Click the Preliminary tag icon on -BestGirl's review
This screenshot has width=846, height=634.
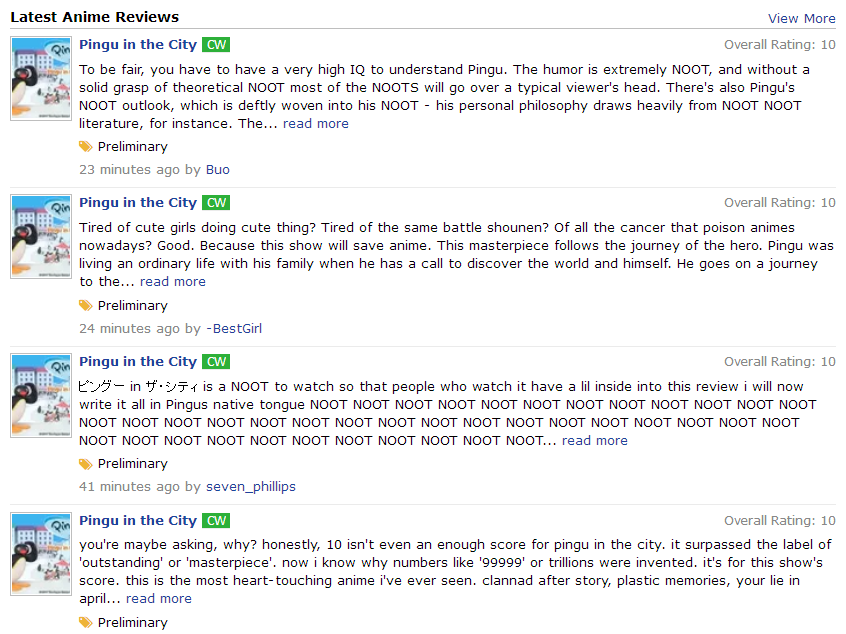(x=85, y=306)
